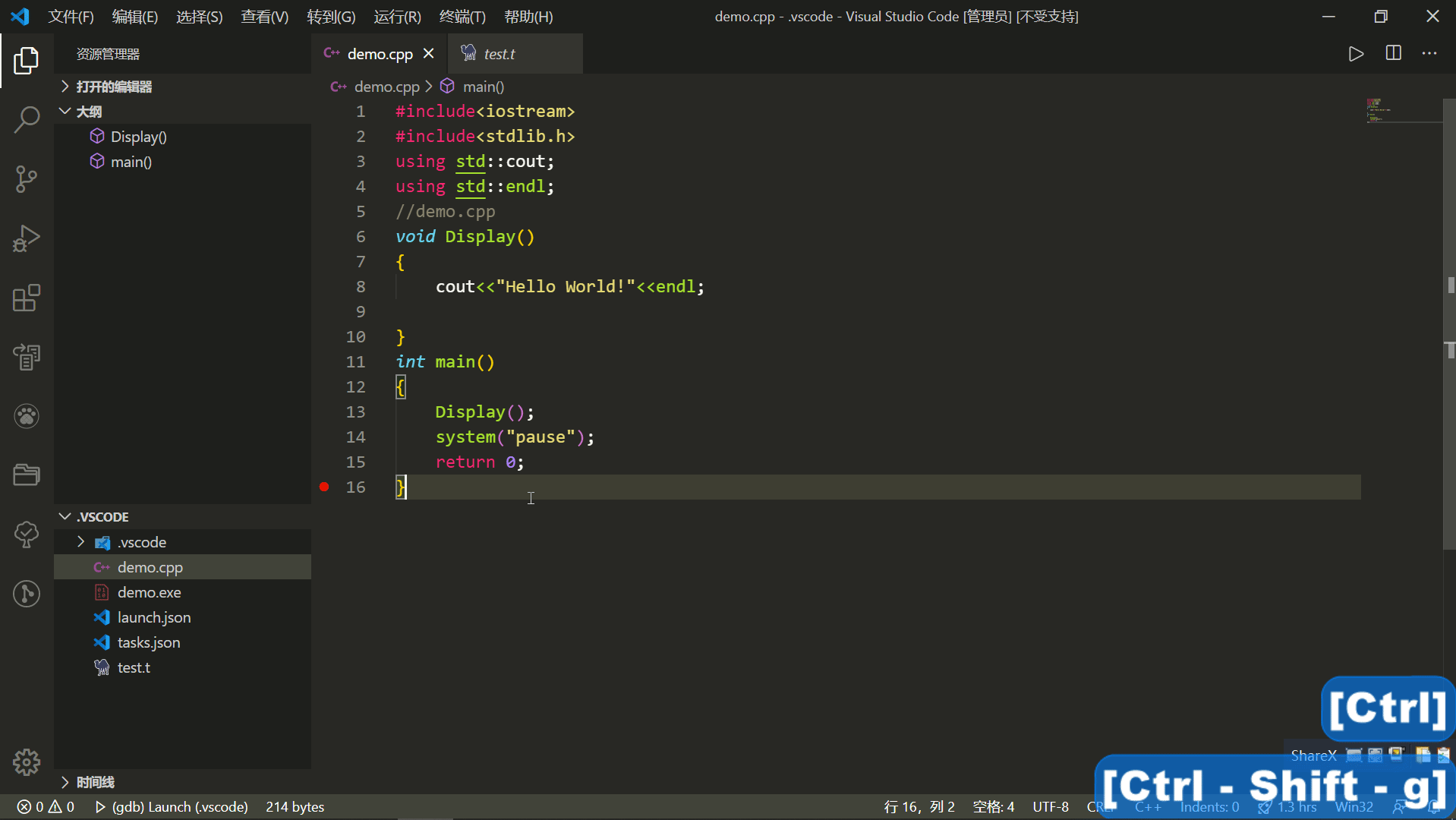Open the Run and Debug view
Image resolution: width=1456 pixels, height=820 pixels.
[27, 238]
